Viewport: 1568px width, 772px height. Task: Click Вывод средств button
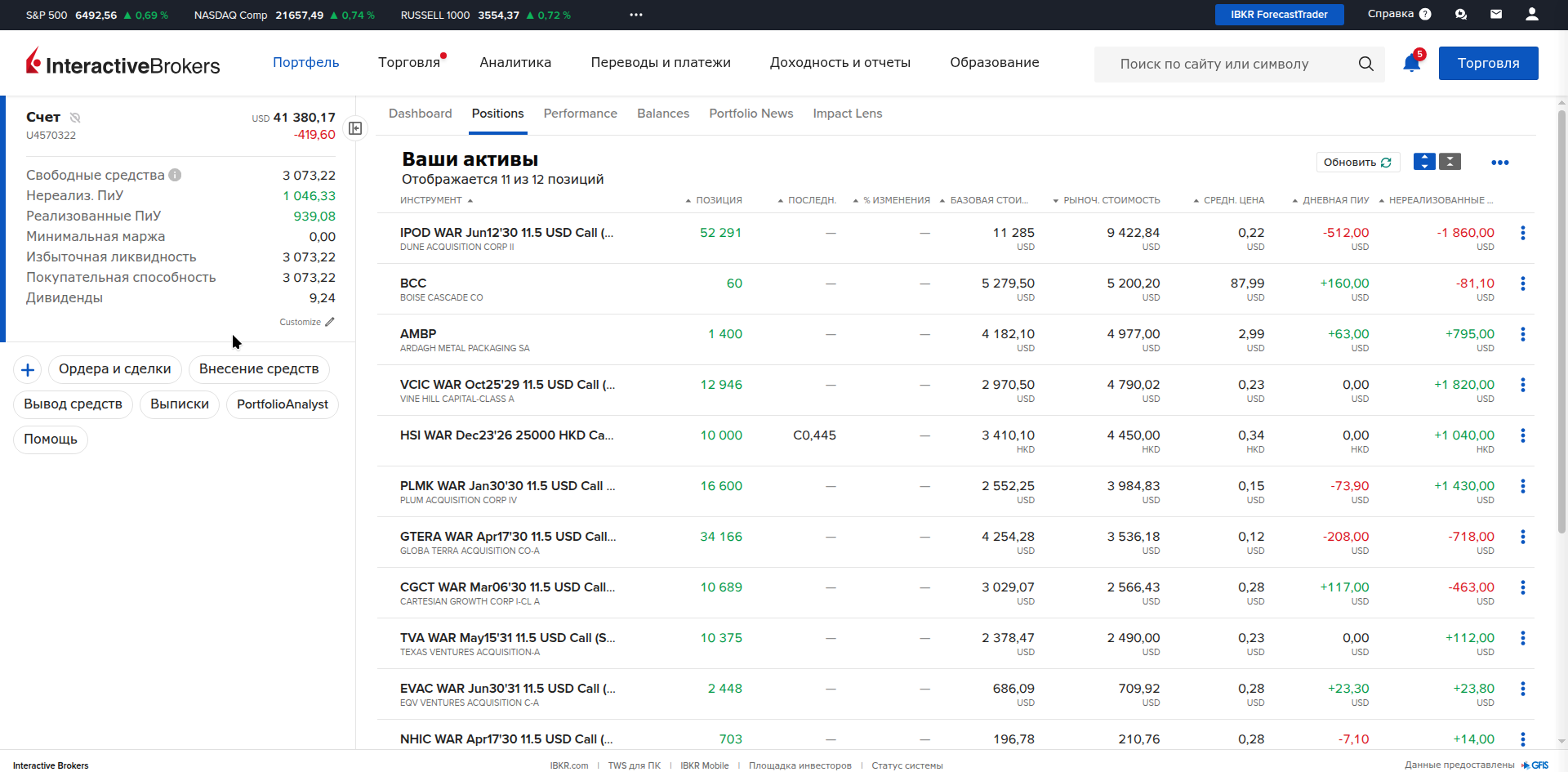pos(73,404)
